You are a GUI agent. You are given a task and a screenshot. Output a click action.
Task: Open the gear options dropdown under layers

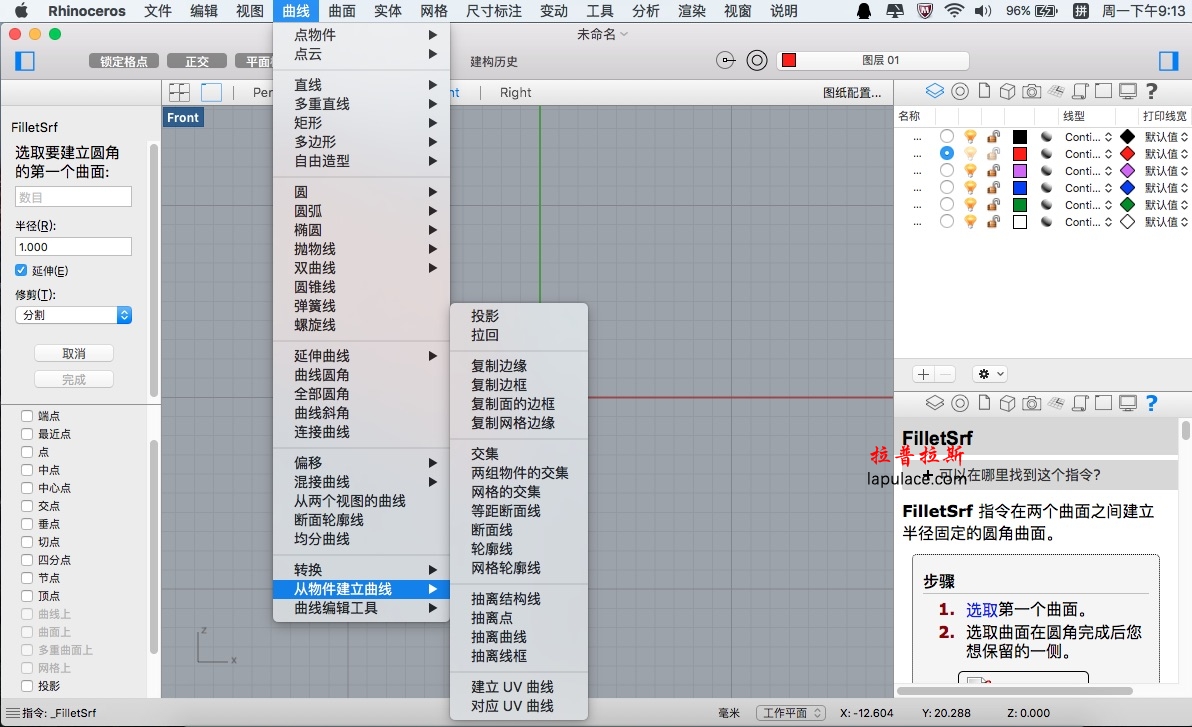coord(991,374)
